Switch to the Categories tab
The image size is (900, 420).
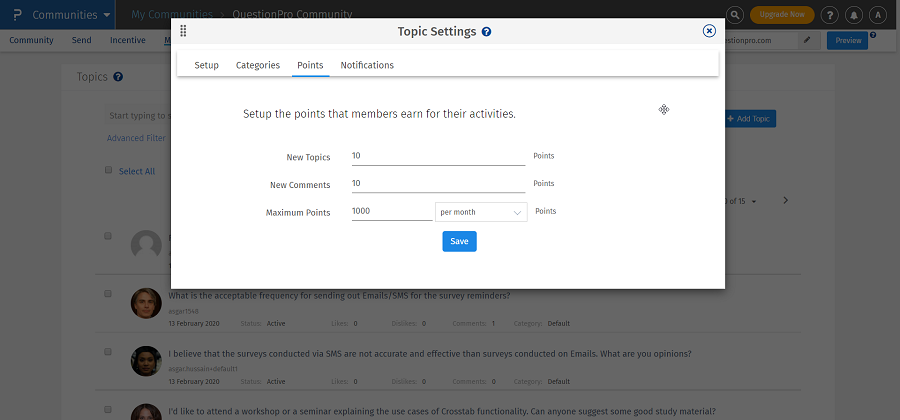point(258,65)
